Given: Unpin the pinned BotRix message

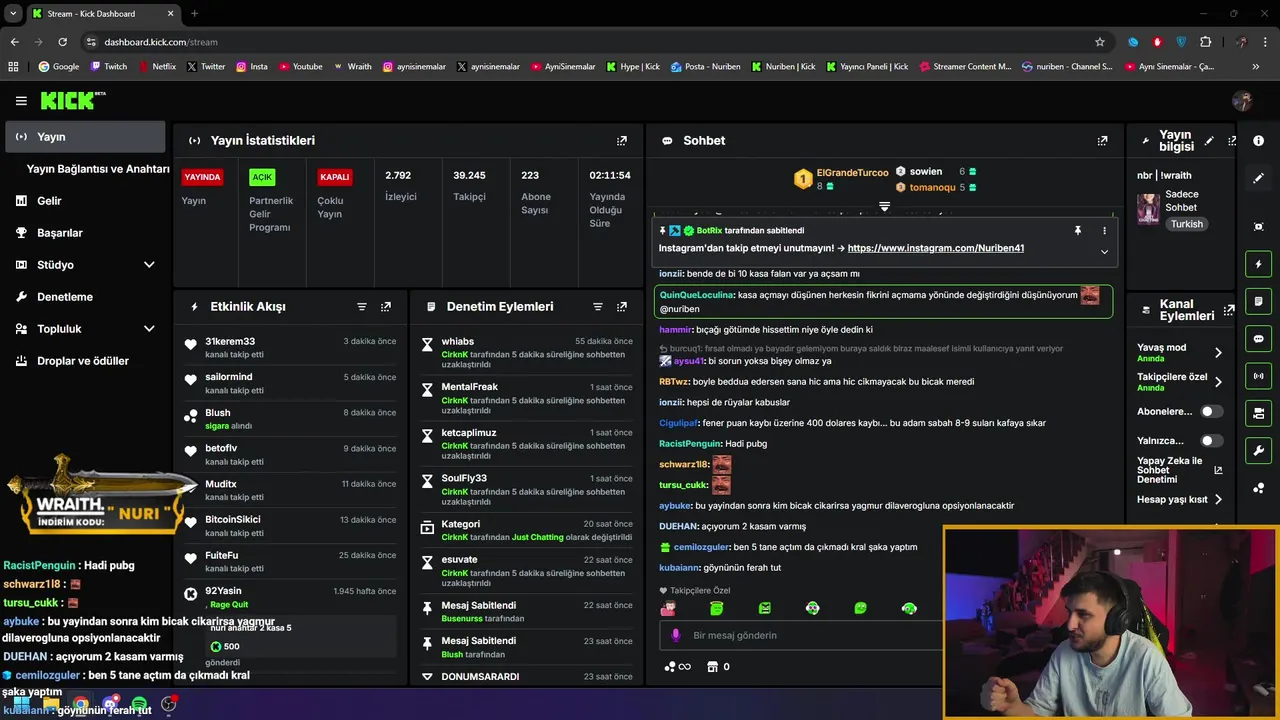Looking at the screenshot, I should pos(1078,231).
